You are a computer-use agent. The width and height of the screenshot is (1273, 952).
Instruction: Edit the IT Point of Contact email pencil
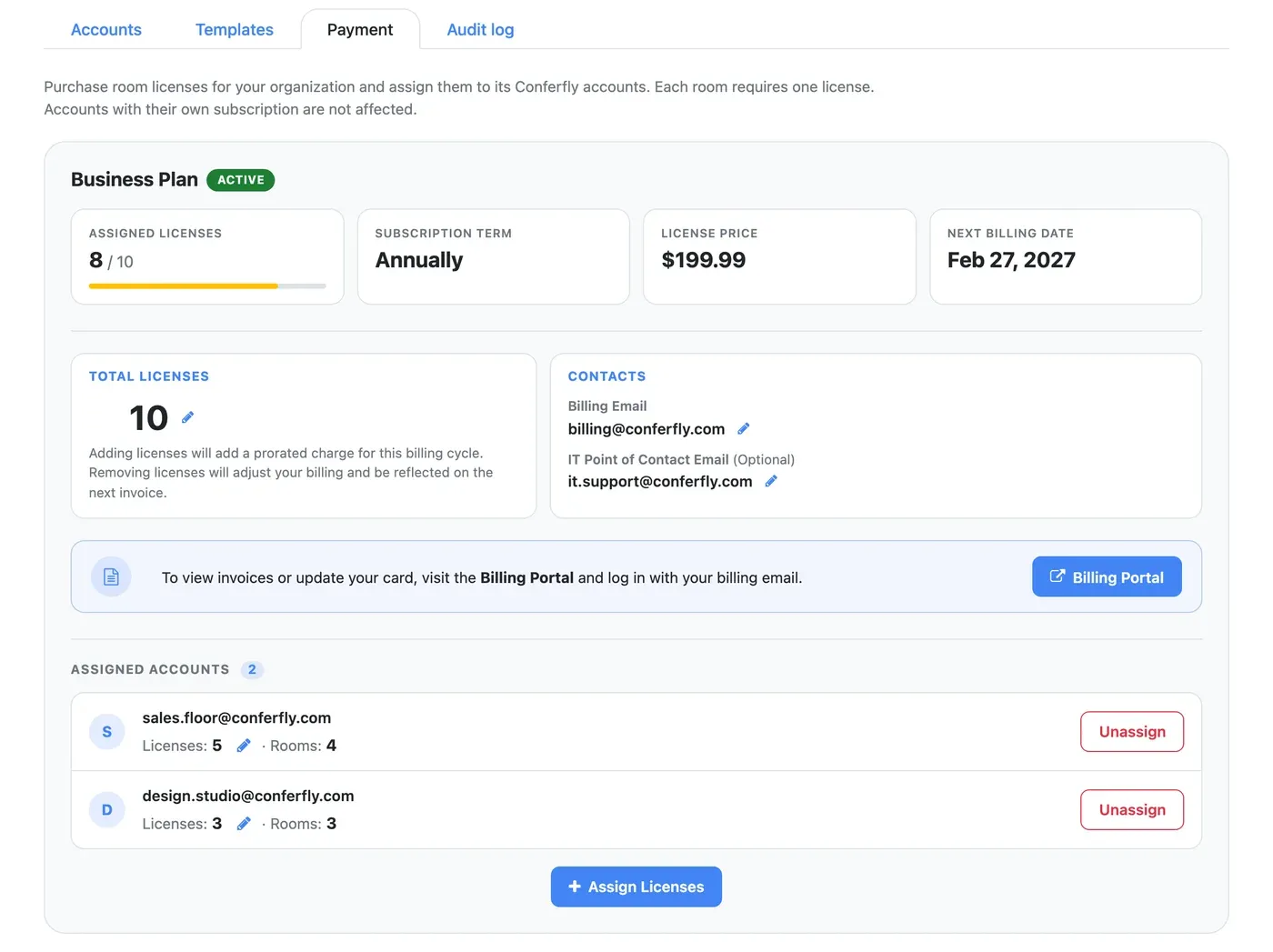click(x=771, y=481)
